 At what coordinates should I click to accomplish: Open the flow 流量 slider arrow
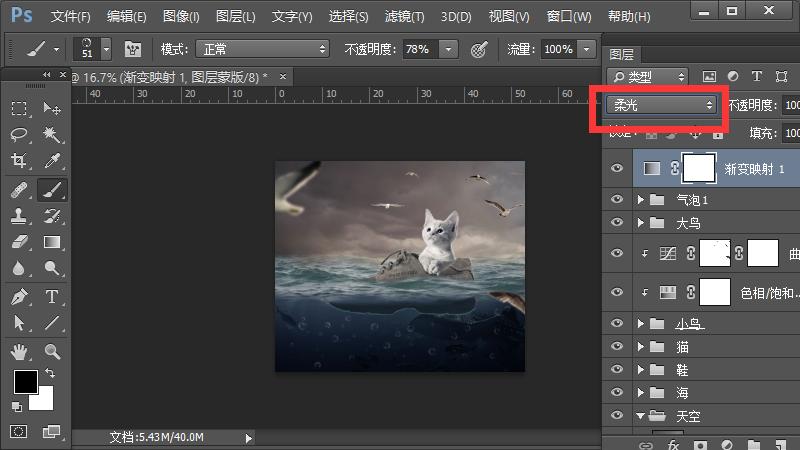point(587,49)
